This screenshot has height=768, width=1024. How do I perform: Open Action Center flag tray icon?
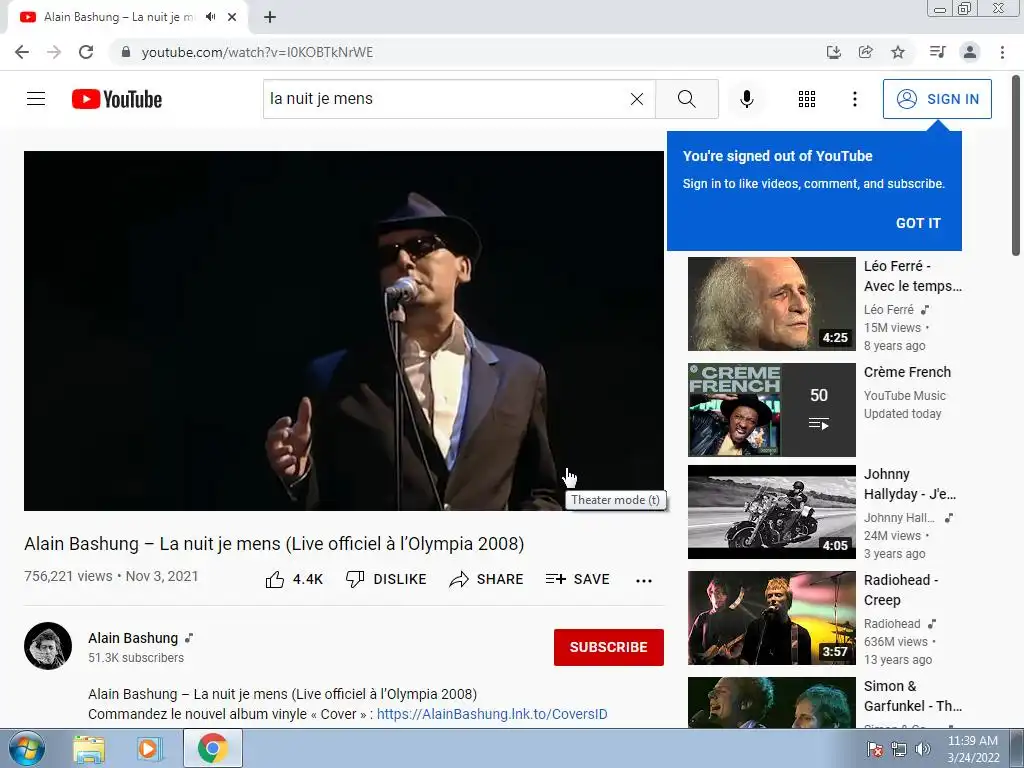[874, 749]
